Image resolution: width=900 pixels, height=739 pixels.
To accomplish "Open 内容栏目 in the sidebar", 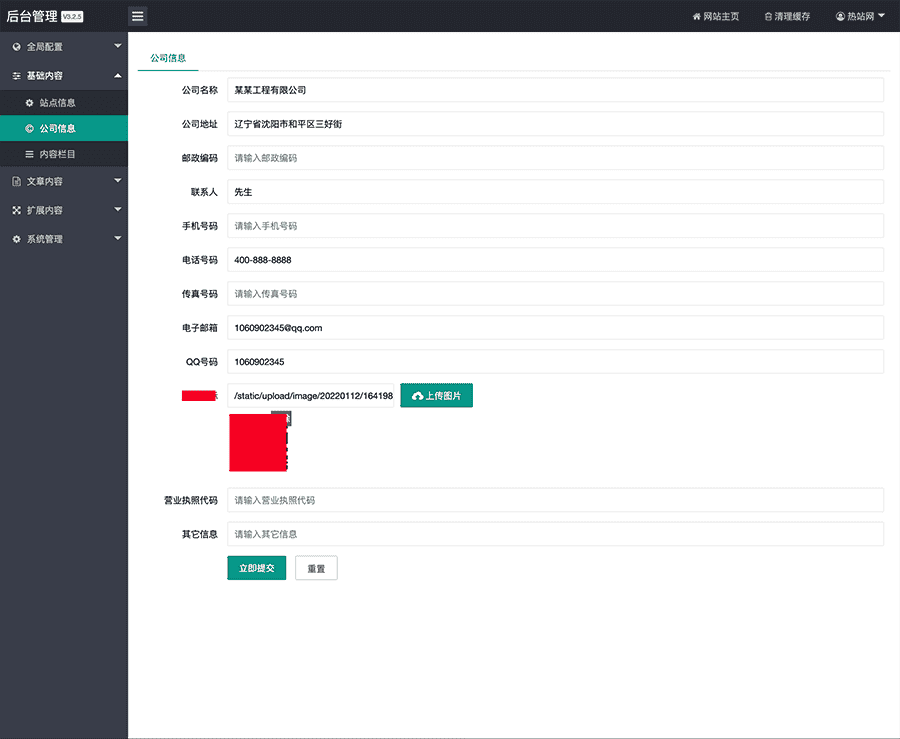I will [64, 154].
